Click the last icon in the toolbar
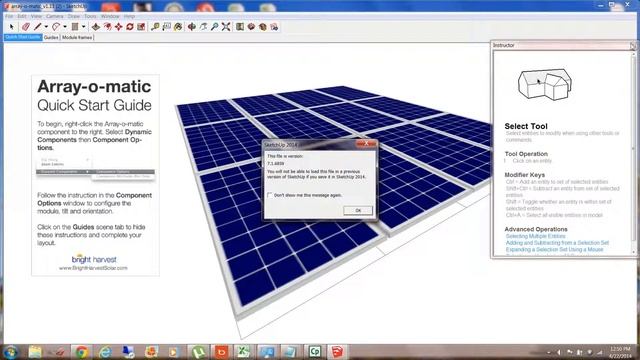The image size is (640, 360). coord(274,27)
